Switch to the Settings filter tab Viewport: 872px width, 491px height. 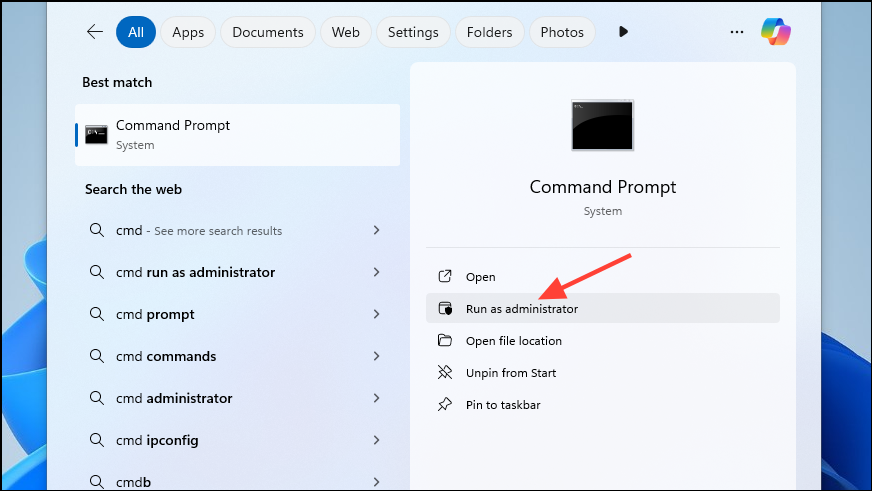tap(413, 32)
